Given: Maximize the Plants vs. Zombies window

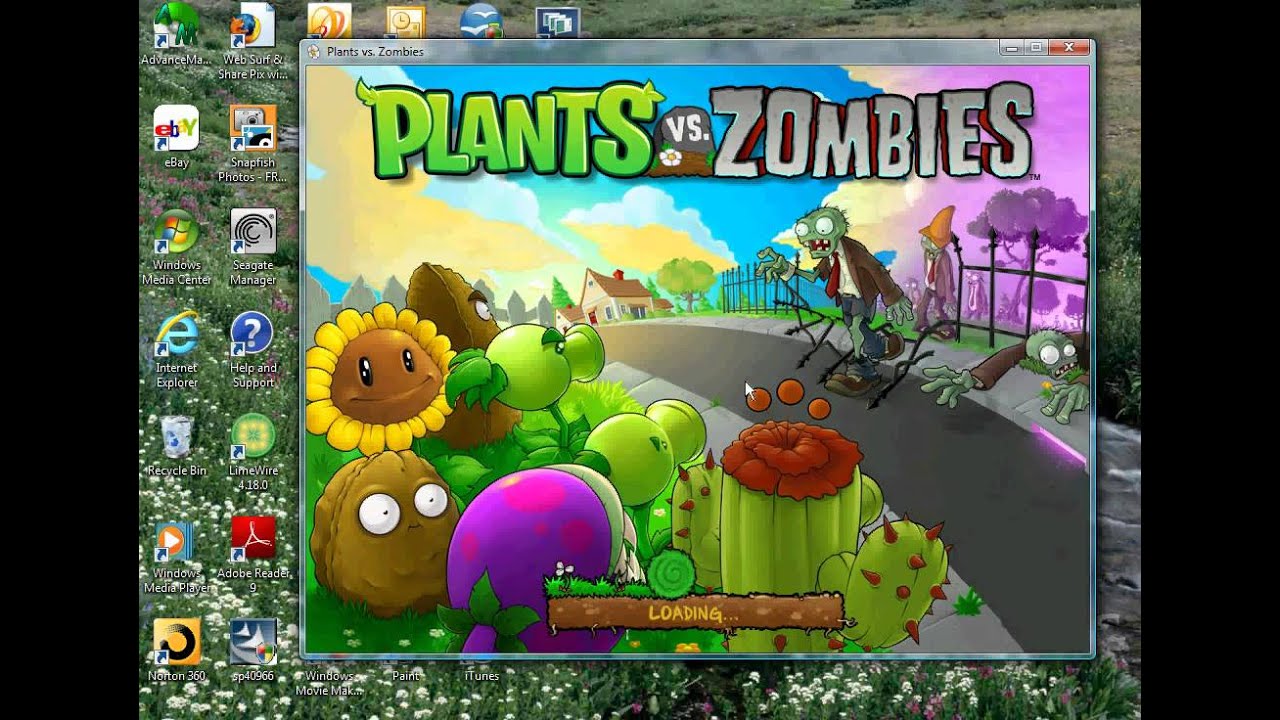Looking at the screenshot, I should tap(1036, 47).
